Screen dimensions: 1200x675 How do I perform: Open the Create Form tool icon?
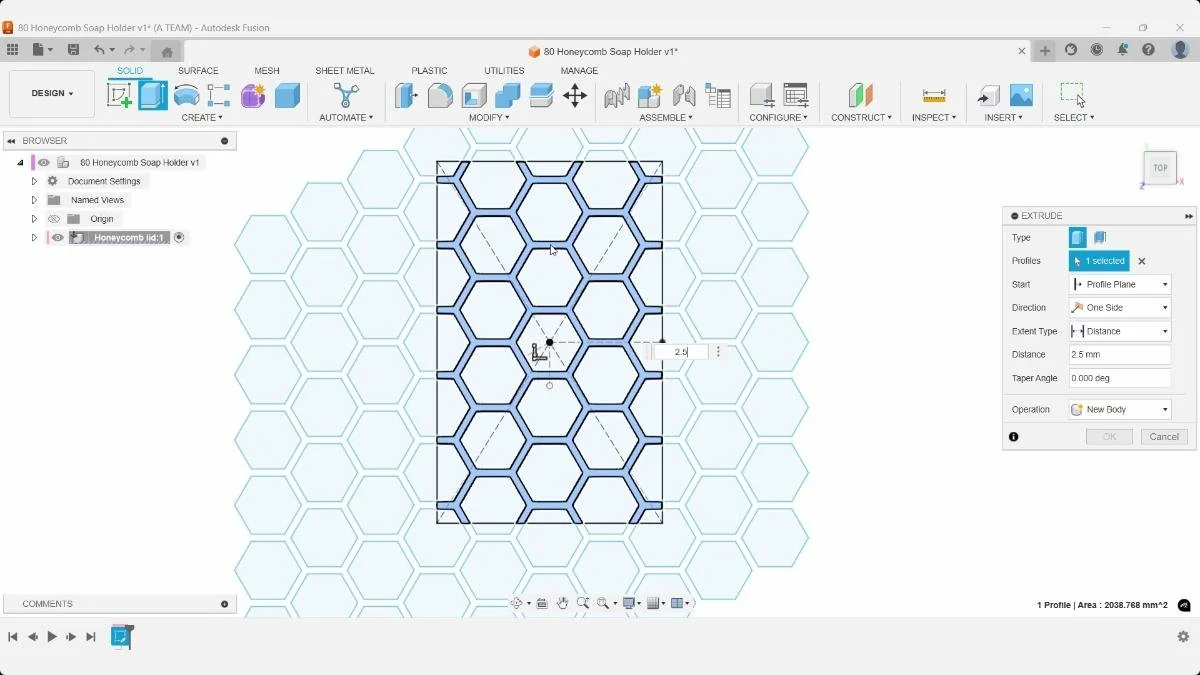click(253, 95)
